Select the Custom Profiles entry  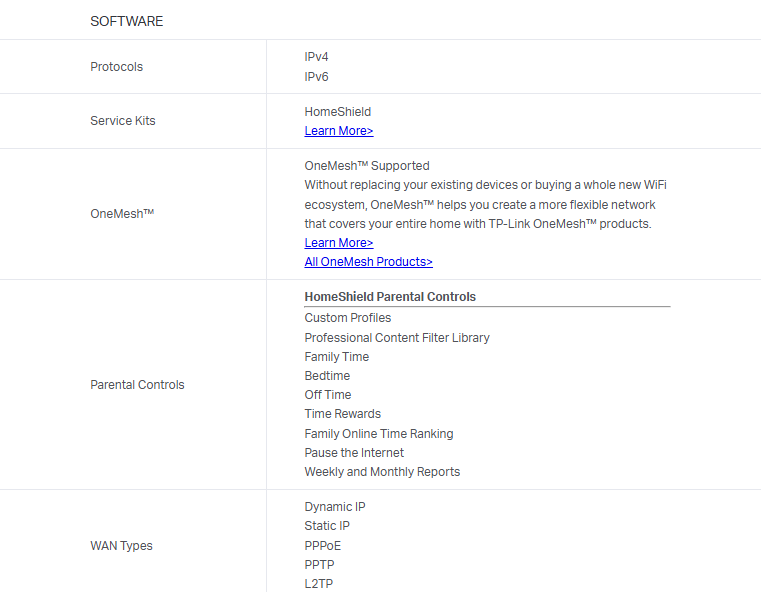[348, 318]
